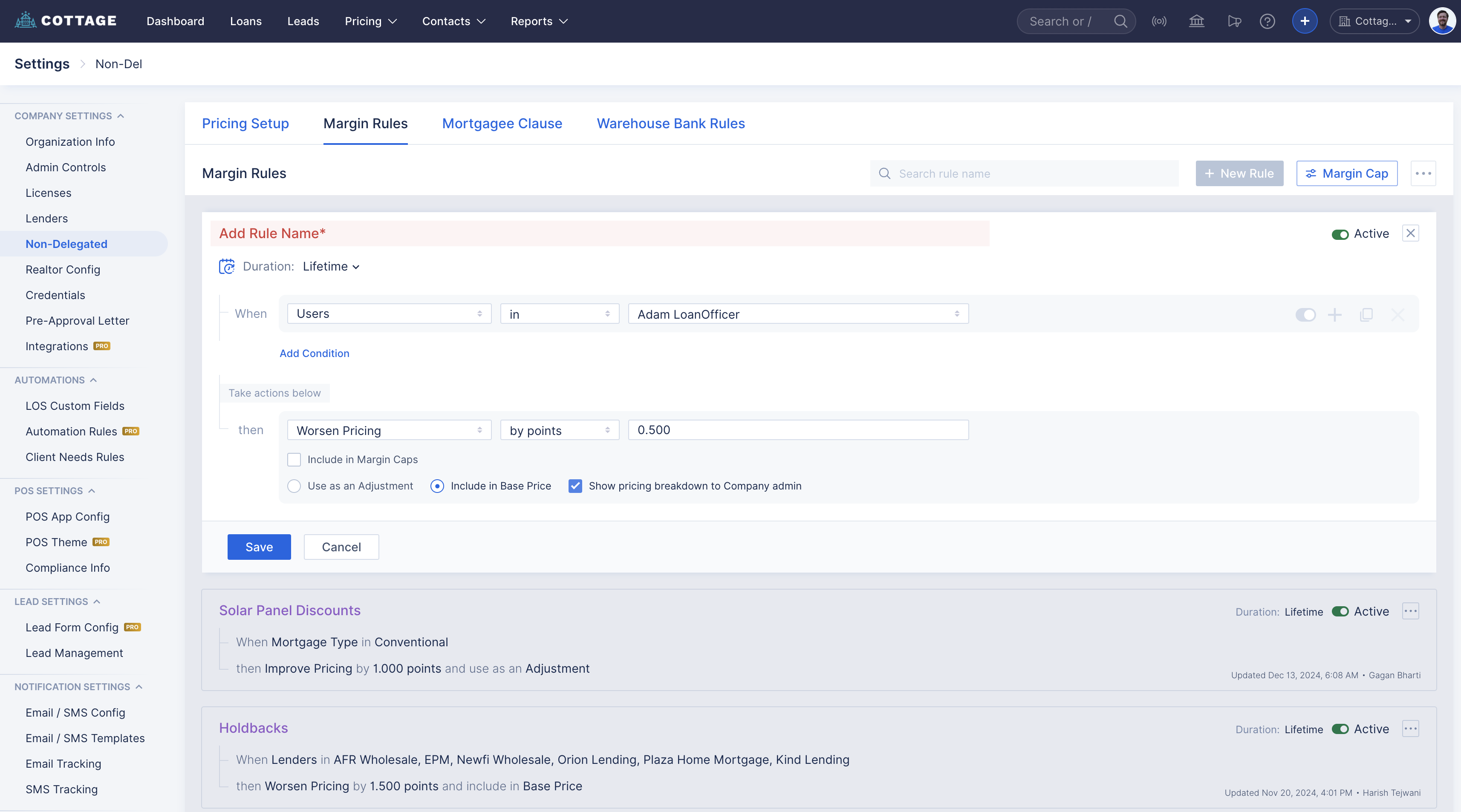Toggle the Holdbacks rule Active switch
This screenshot has width=1461, height=812.
[x=1340, y=728]
